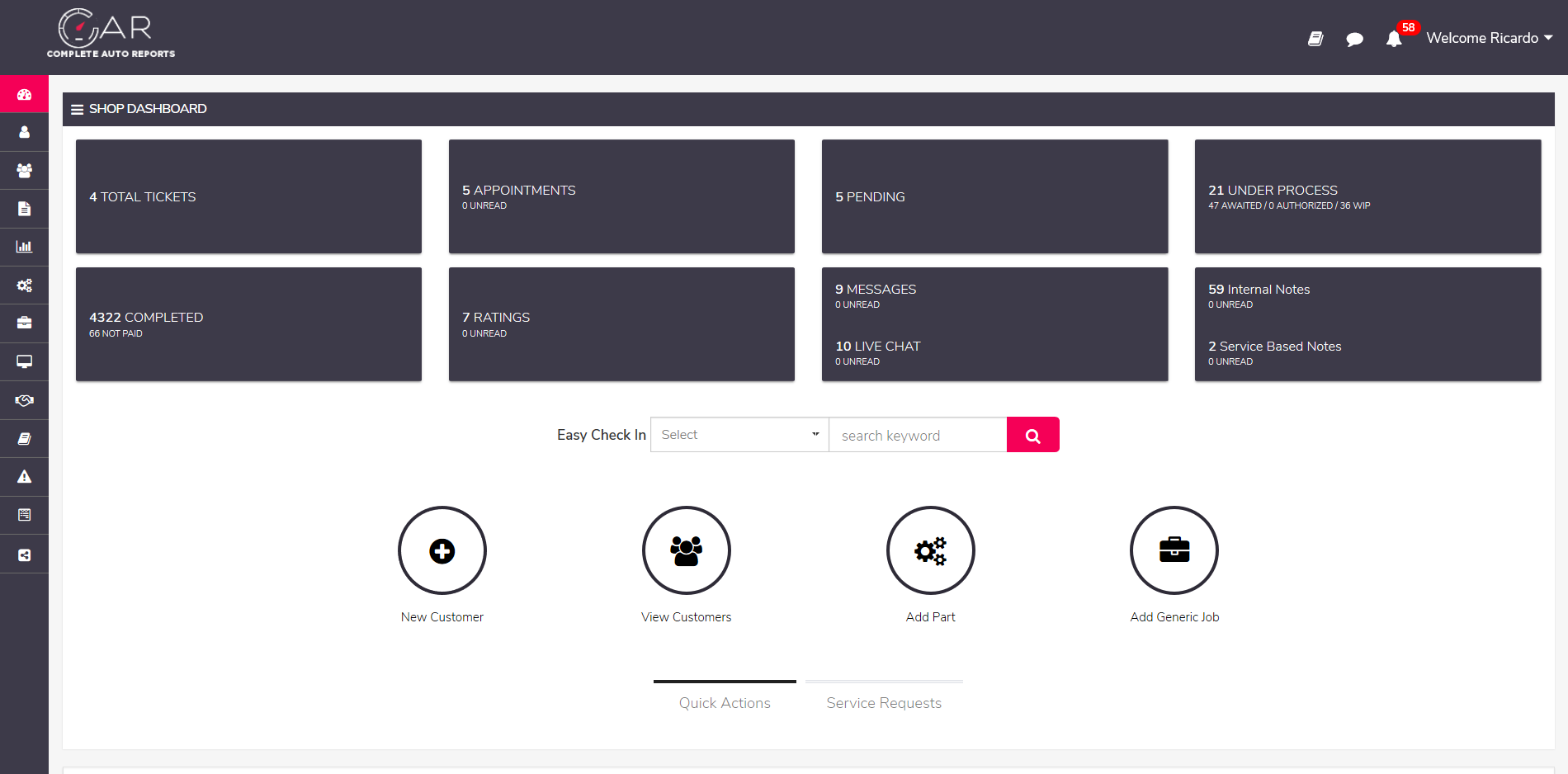Expand the Welcome Ricardo user dropdown

point(1490,38)
